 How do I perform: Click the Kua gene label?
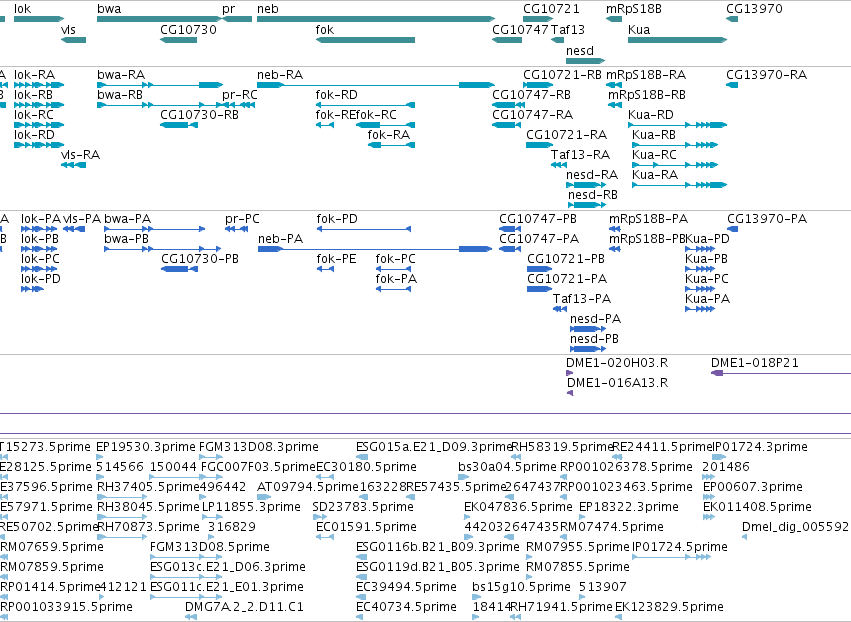point(639,29)
